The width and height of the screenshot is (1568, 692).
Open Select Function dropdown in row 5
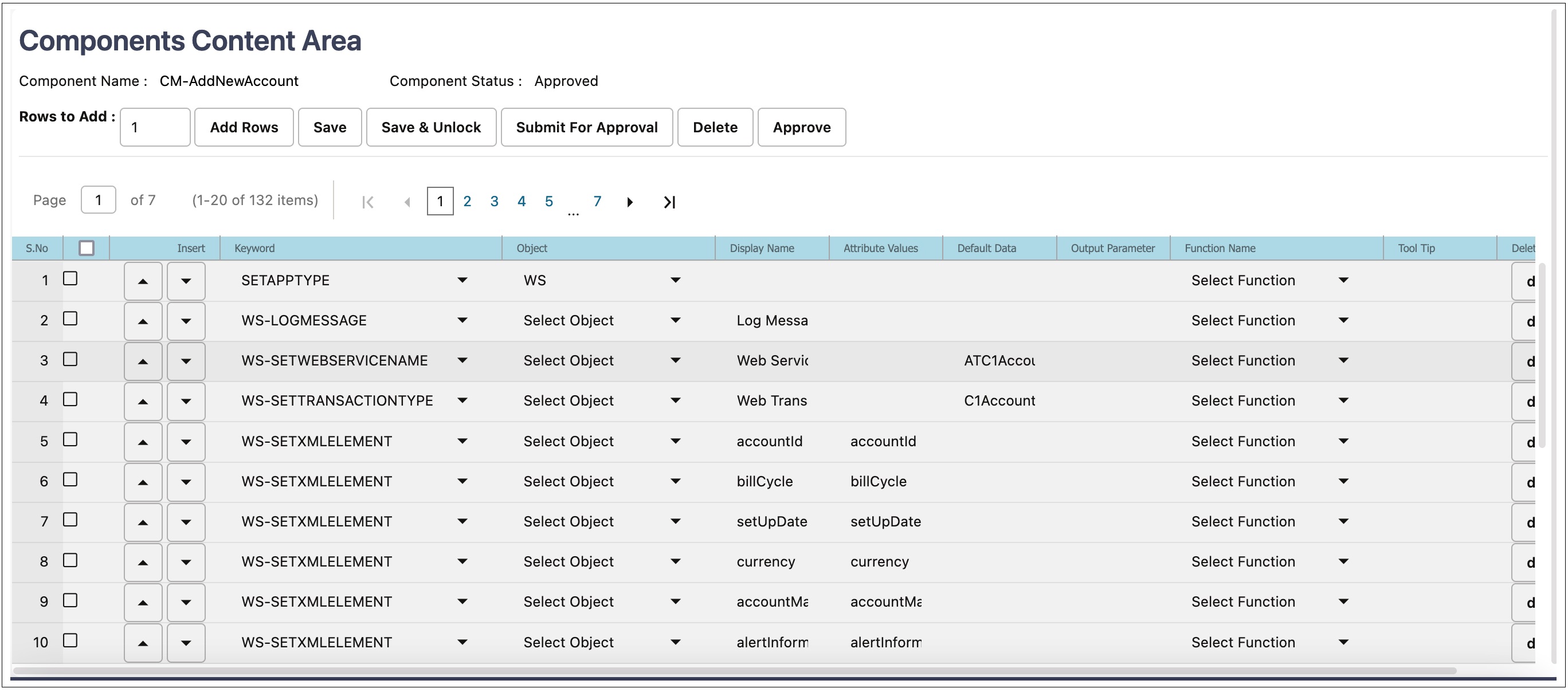click(1344, 442)
